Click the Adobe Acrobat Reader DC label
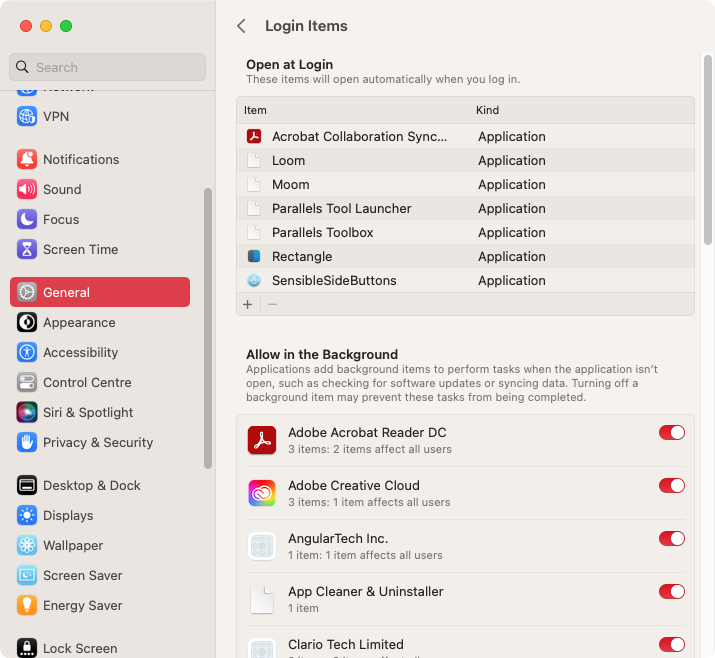The height and width of the screenshot is (658, 715). (367, 432)
